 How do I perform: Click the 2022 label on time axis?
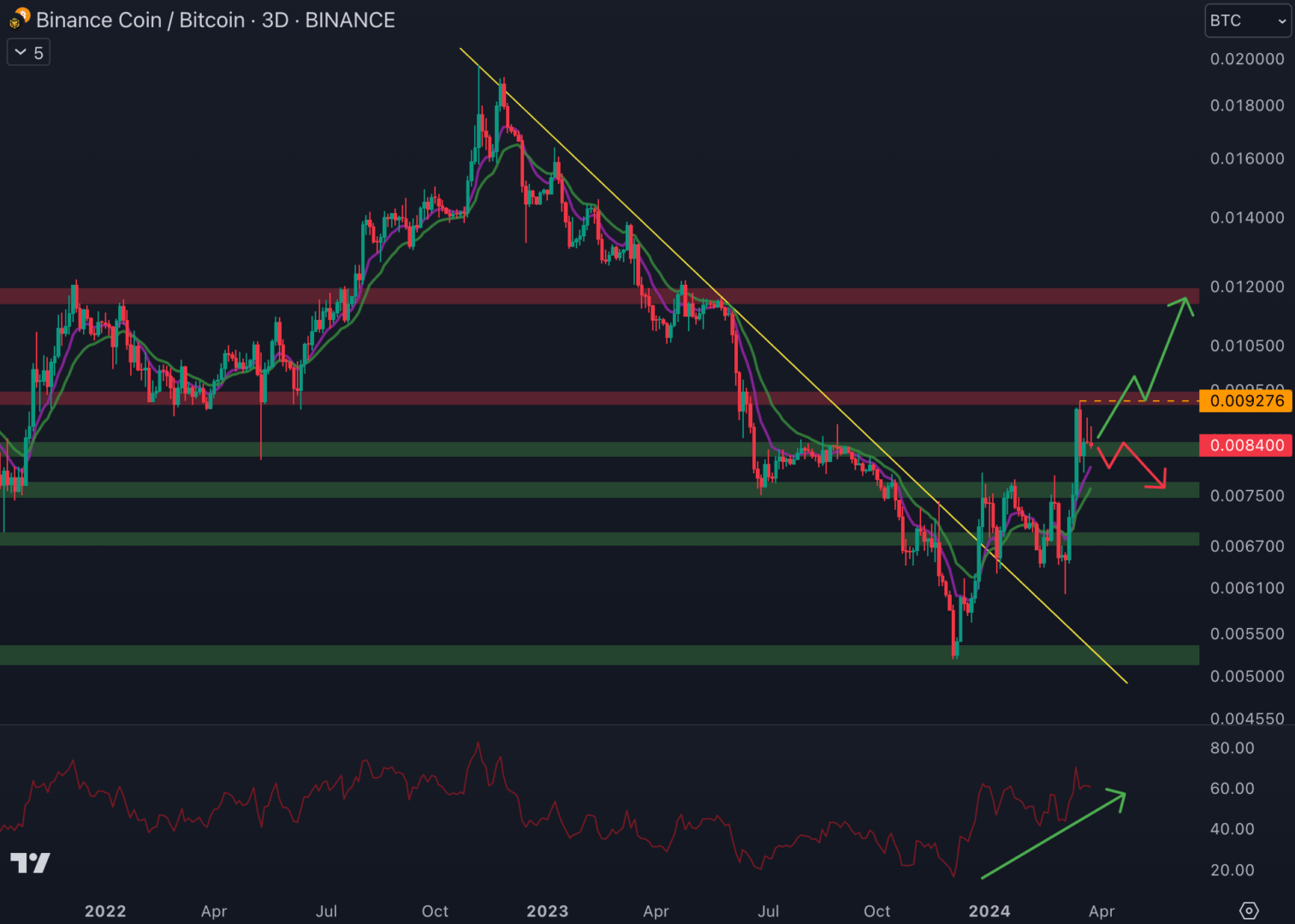[105, 911]
